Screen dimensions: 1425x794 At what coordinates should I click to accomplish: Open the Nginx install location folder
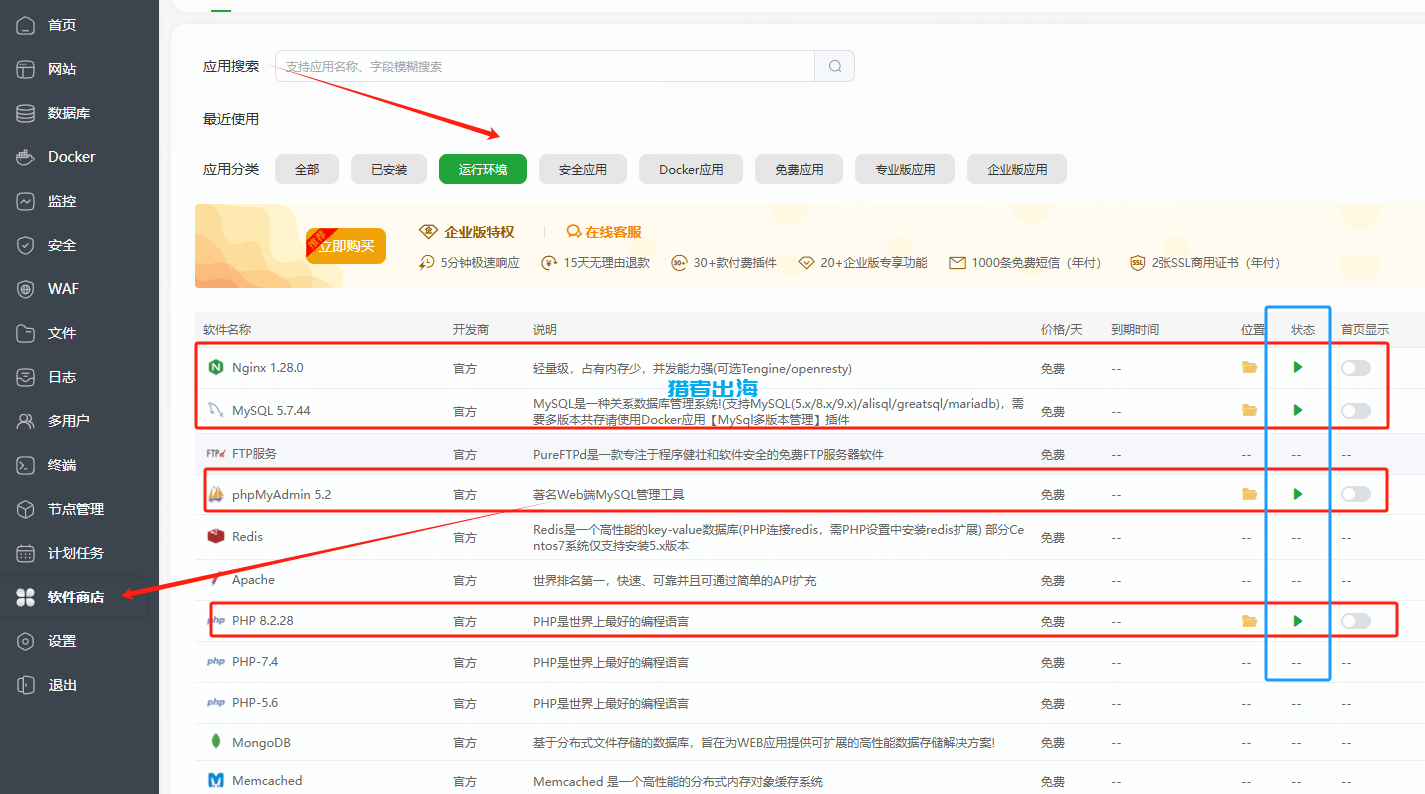click(1249, 367)
